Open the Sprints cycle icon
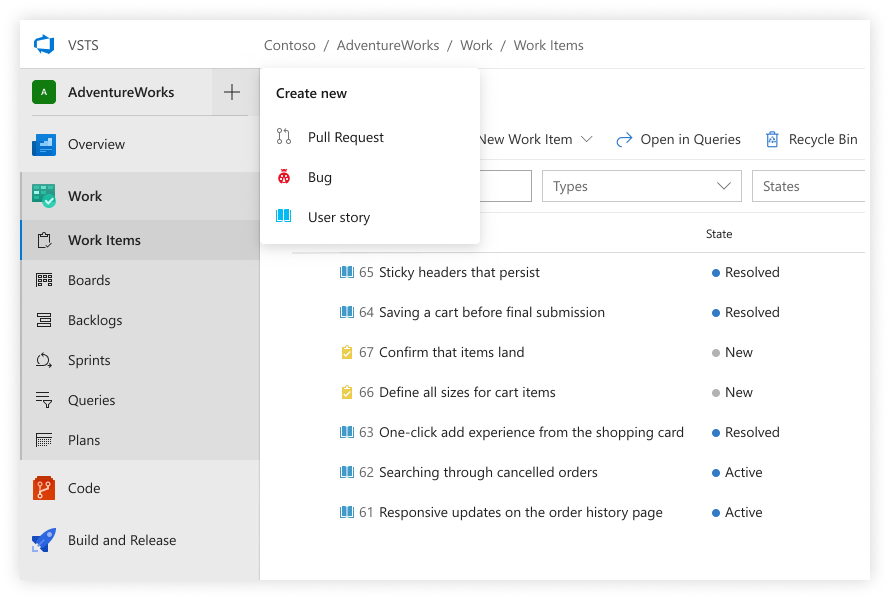Screen dimensions: 890x600 tap(44, 360)
